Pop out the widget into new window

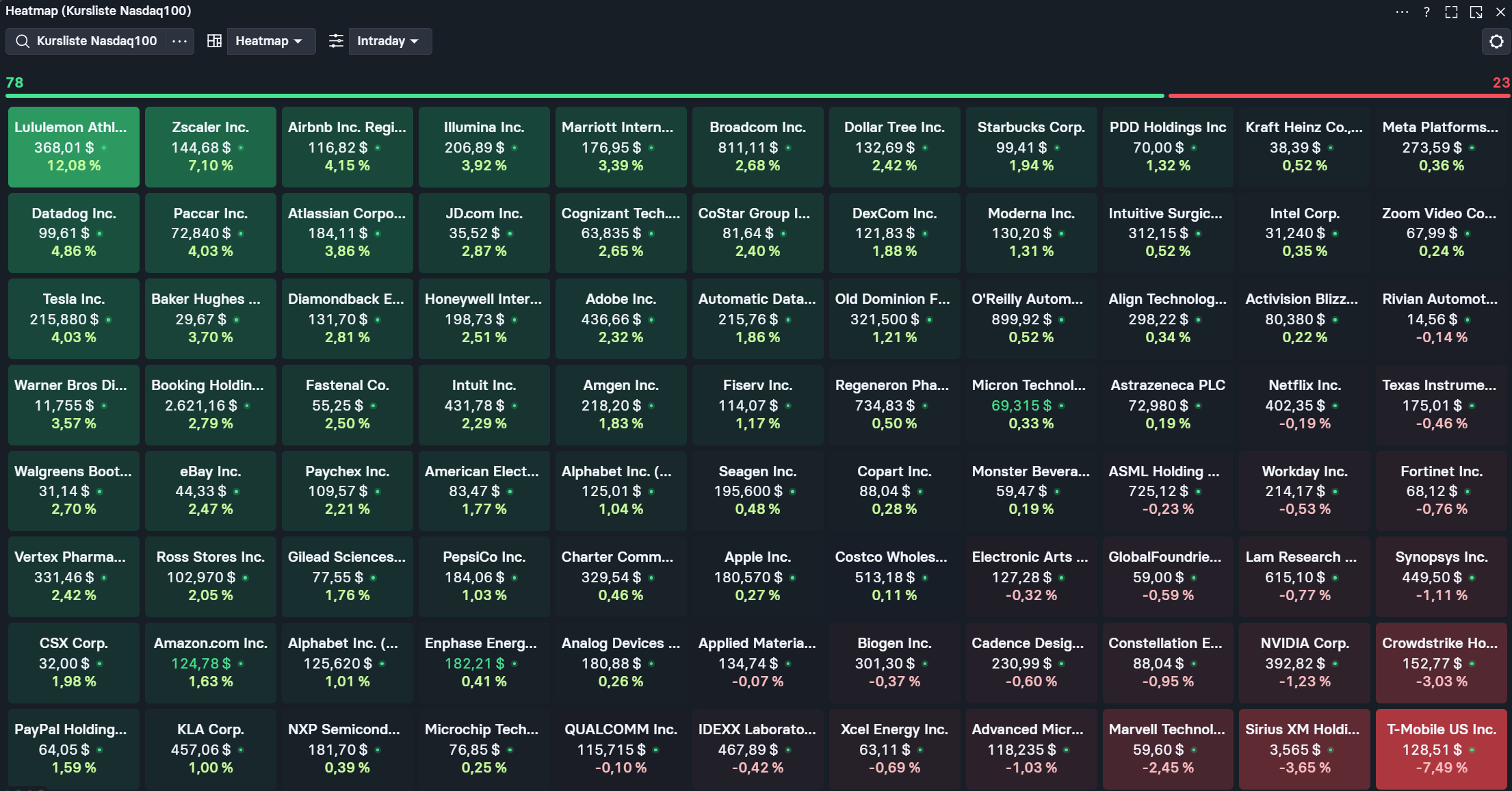coord(1476,12)
